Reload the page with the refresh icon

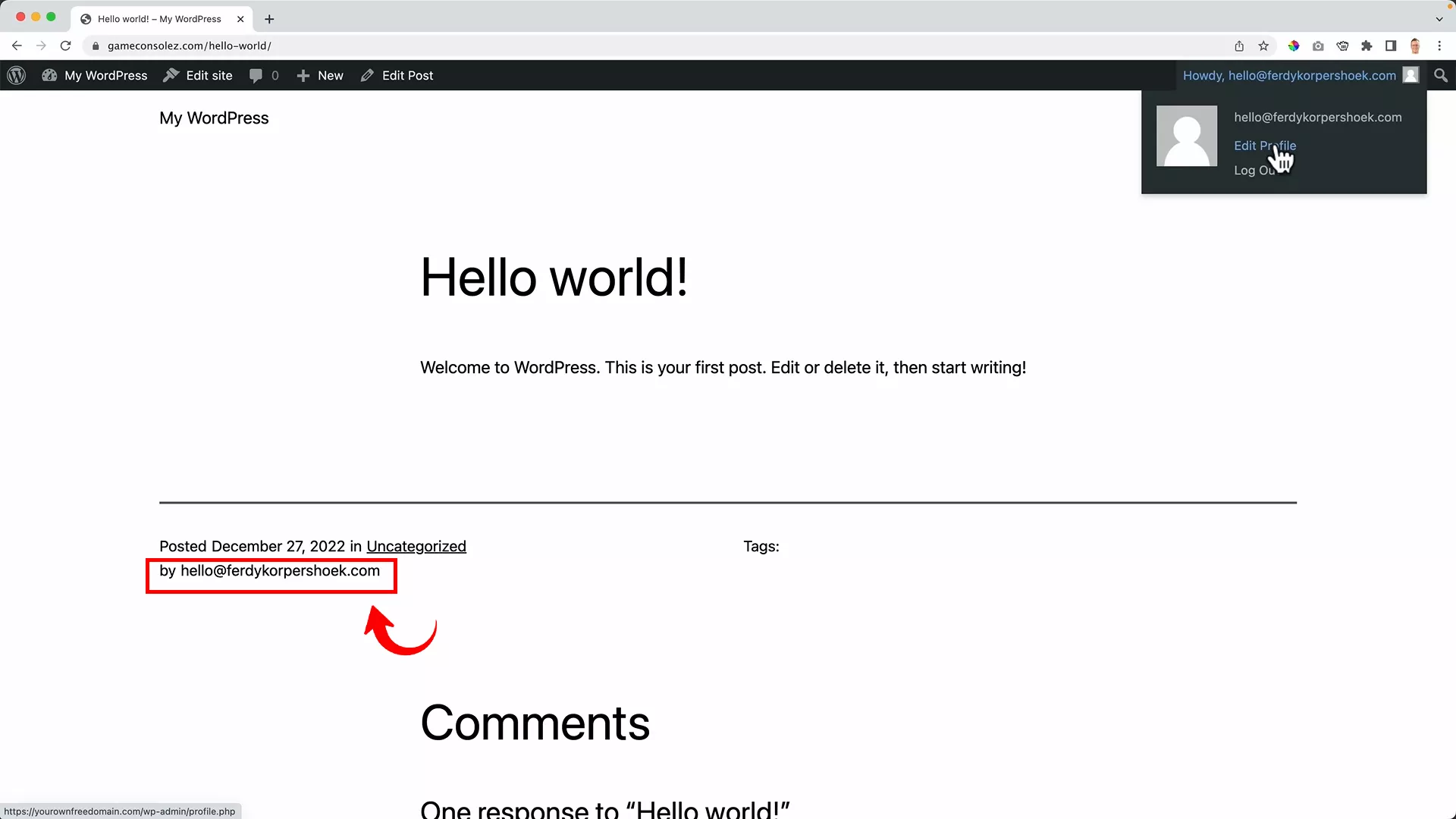click(66, 45)
